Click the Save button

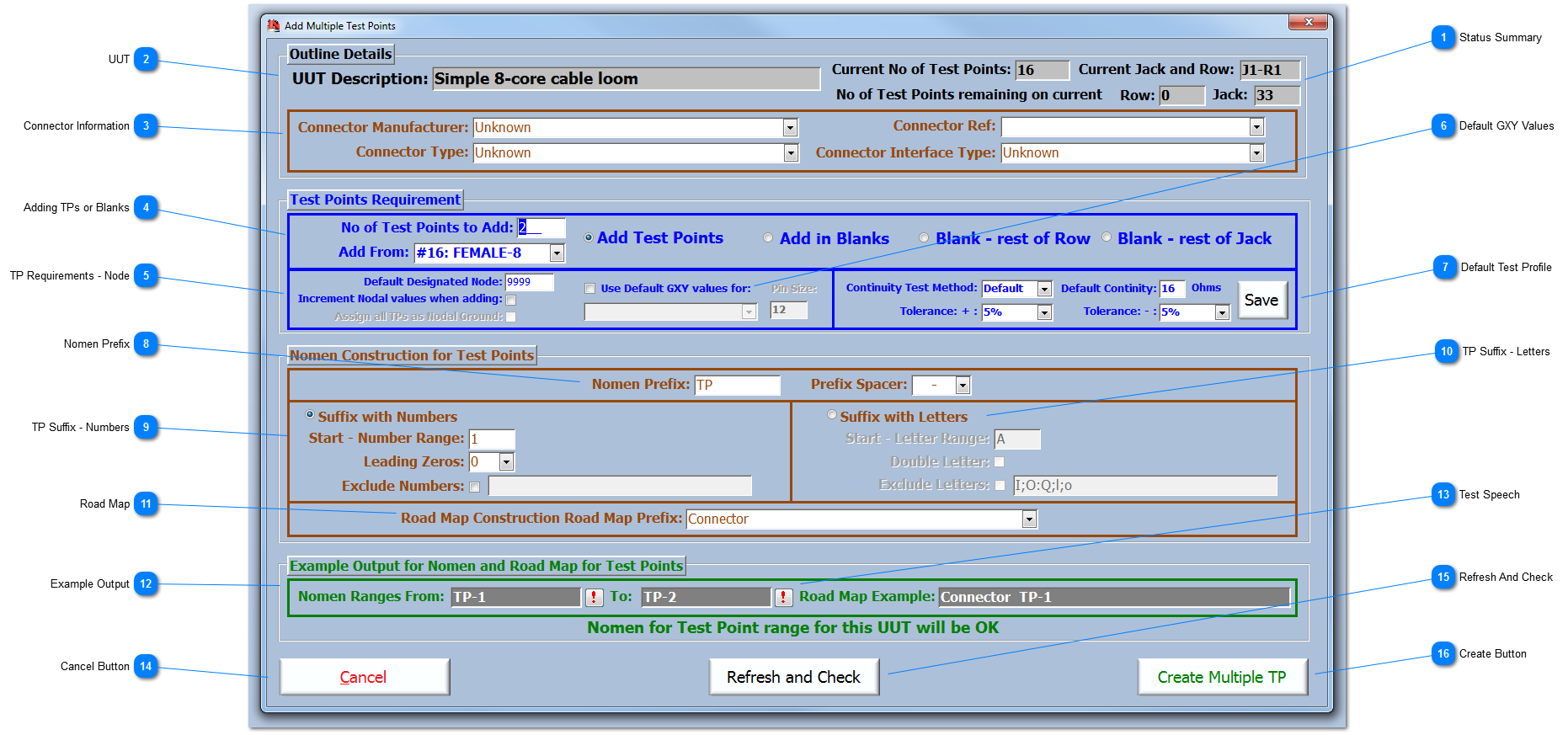point(1261,301)
